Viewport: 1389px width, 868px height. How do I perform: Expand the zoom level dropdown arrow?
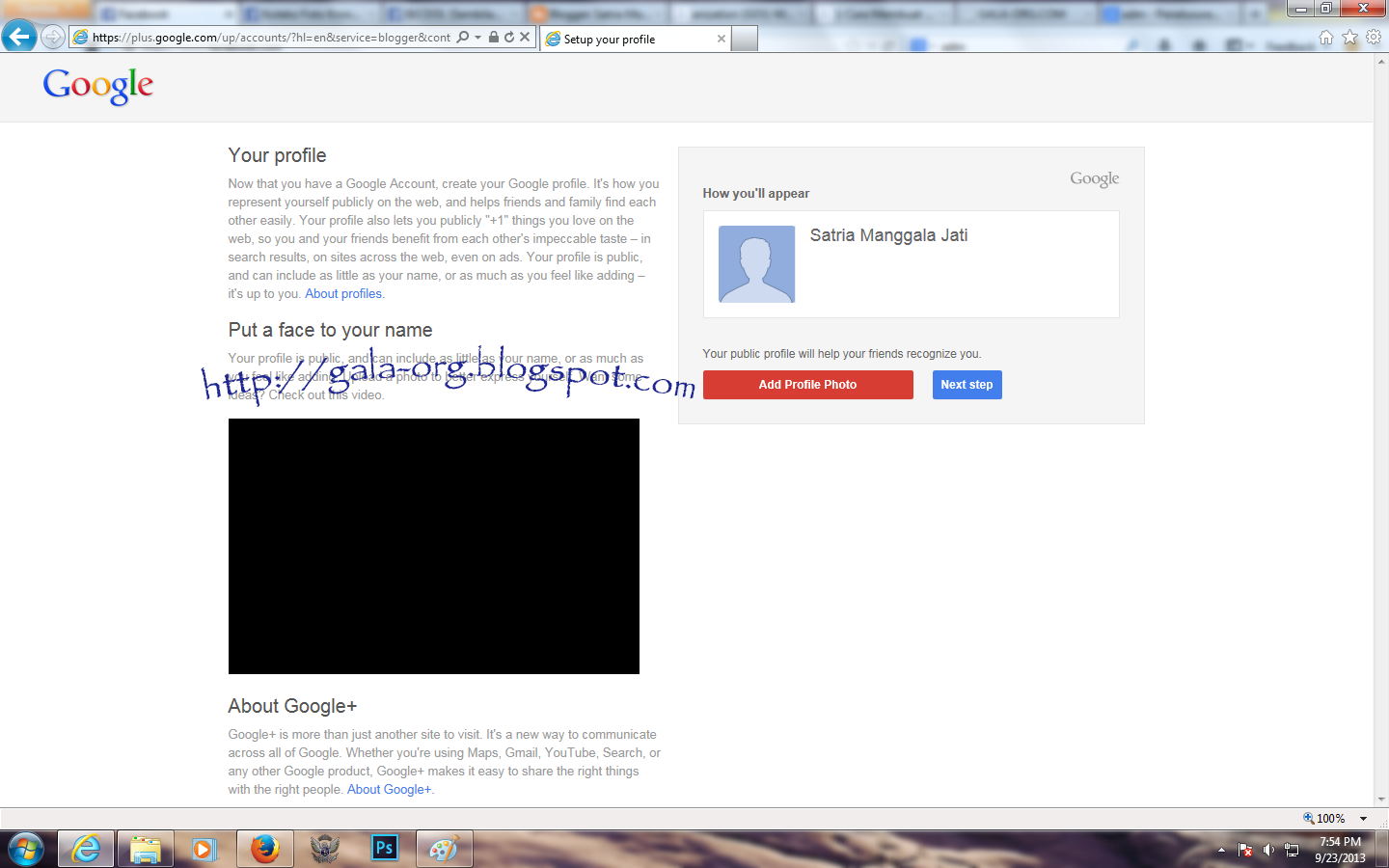pyautogui.click(x=1363, y=819)
